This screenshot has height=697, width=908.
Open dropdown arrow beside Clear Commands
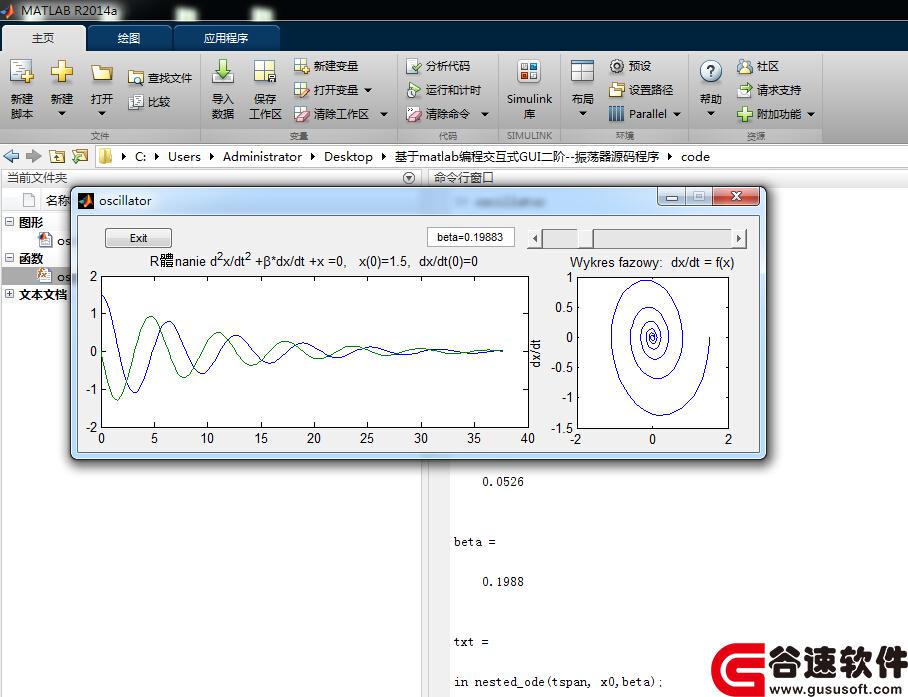[485, 115]
